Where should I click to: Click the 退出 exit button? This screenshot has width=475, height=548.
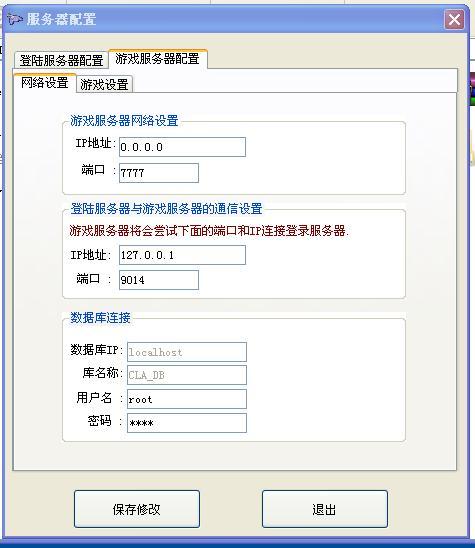325,509
